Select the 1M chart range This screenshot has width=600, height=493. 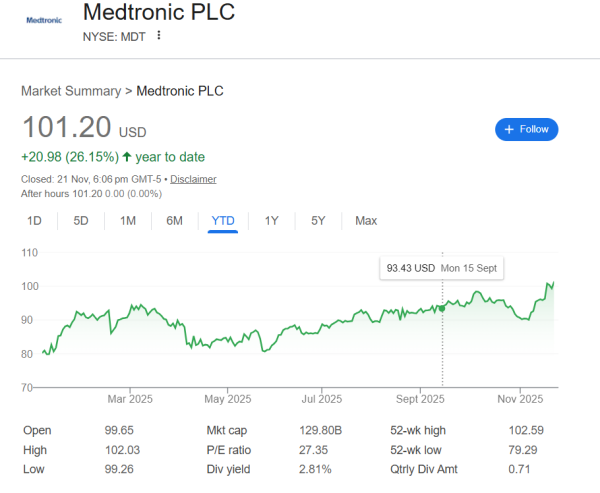tap(127, 220)
